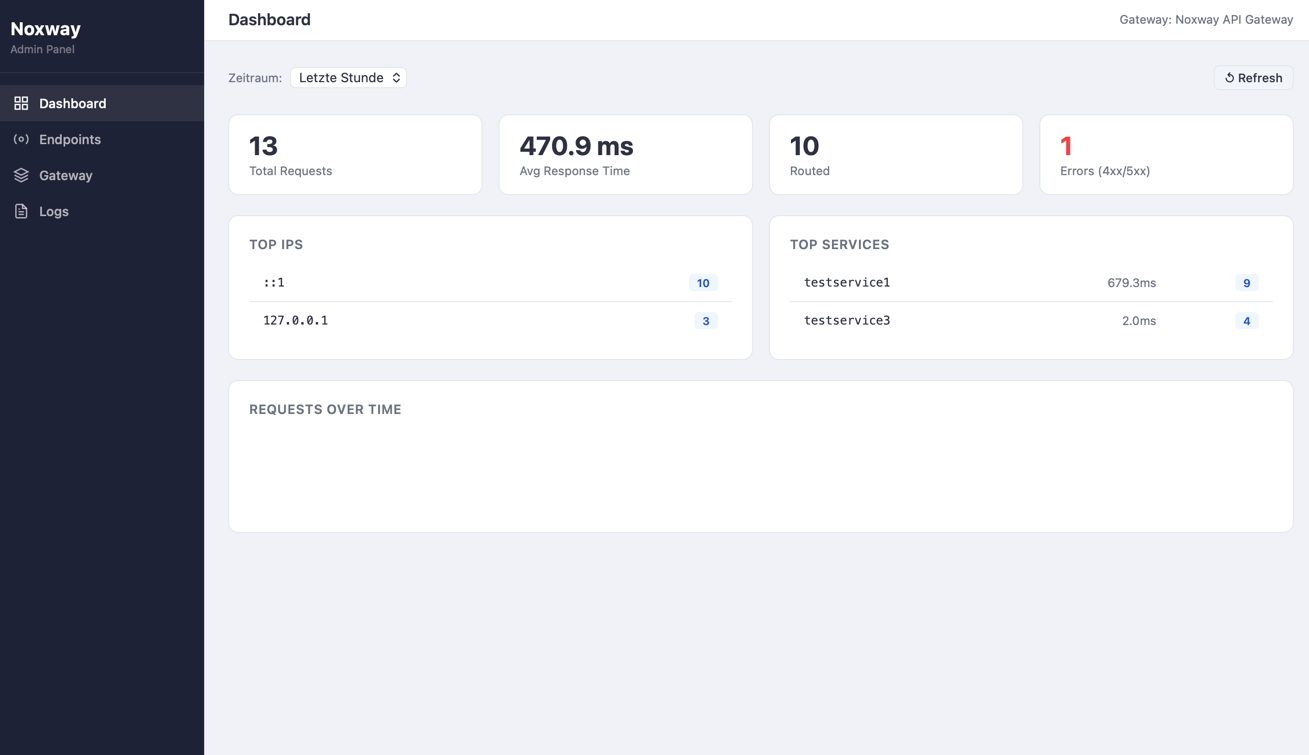The image size is (1309, 755).
Task: Click the badge 4 for testservice3
Action: tap(1246, 321)
